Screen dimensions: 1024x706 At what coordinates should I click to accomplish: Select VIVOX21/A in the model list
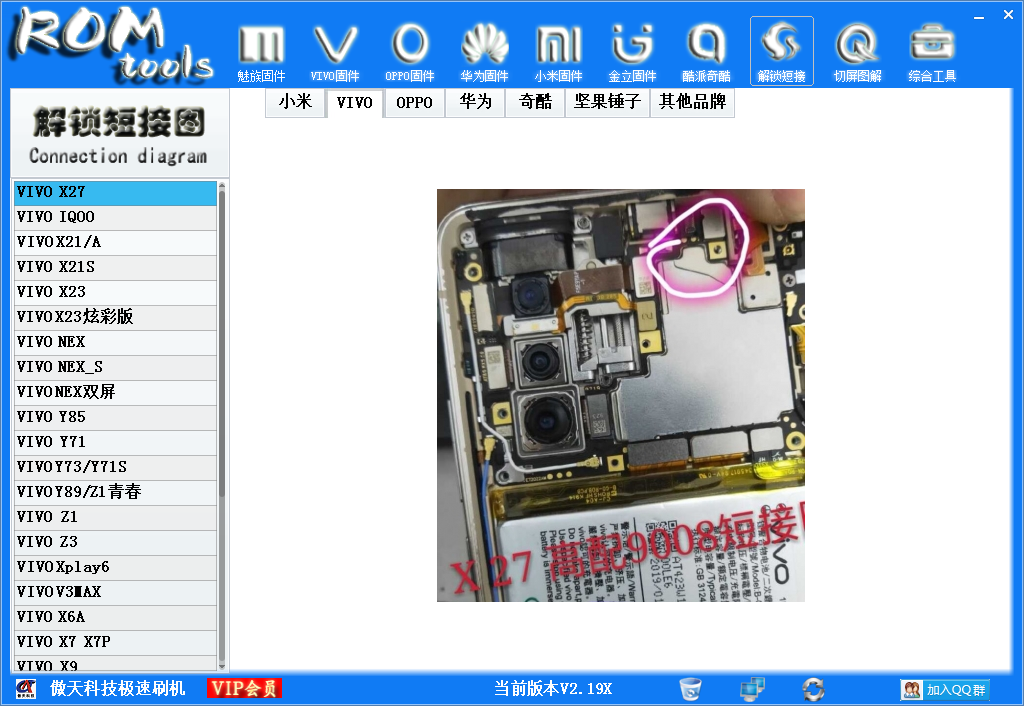(x=115, y=242)
